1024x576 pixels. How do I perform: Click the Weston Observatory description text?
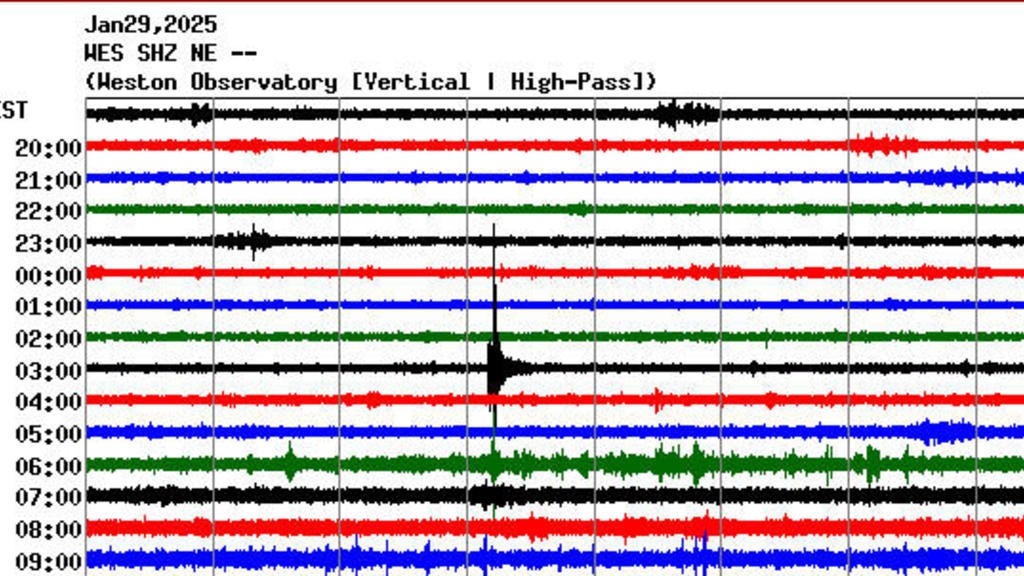[x=371, y=82]
